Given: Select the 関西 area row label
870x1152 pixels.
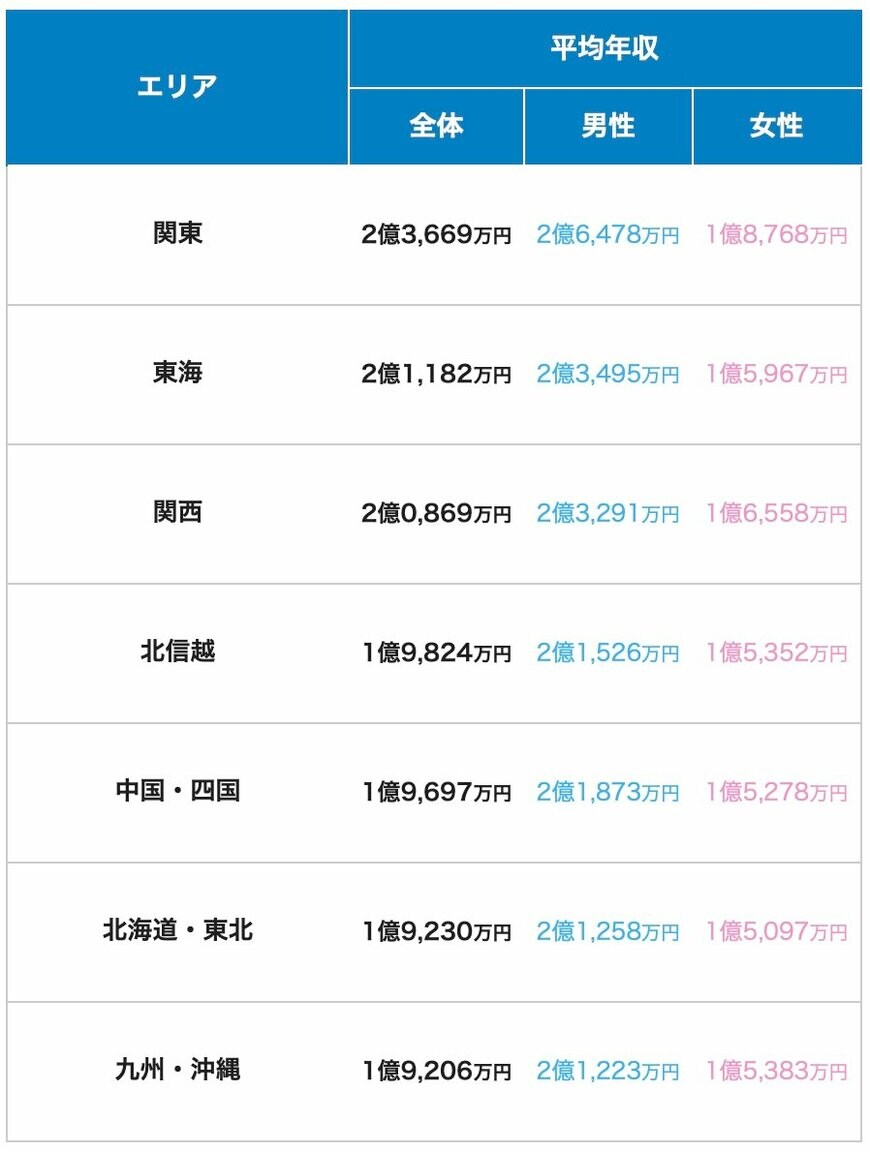Looking at the screenshot, I should 177,513.
